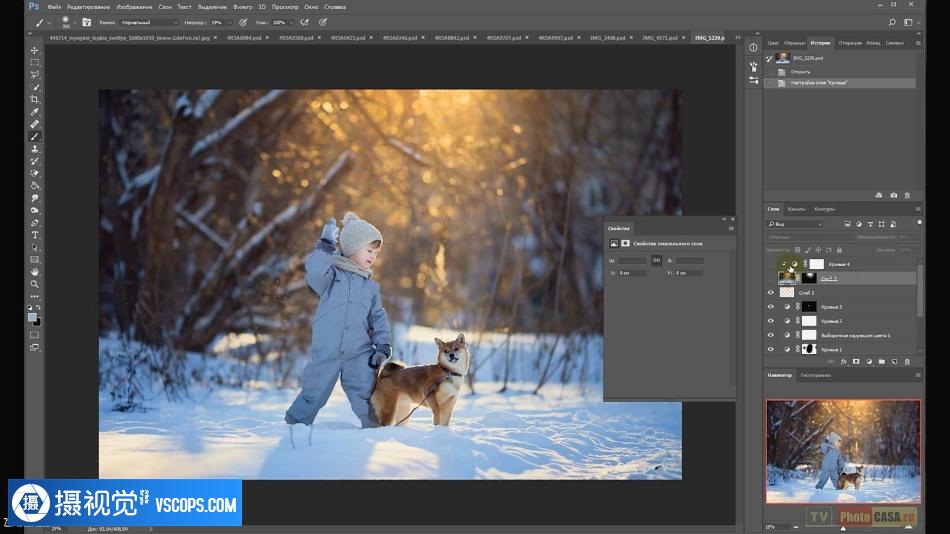
Task: Click the Navigator preview thumbnail
Action: click(843, 451)
